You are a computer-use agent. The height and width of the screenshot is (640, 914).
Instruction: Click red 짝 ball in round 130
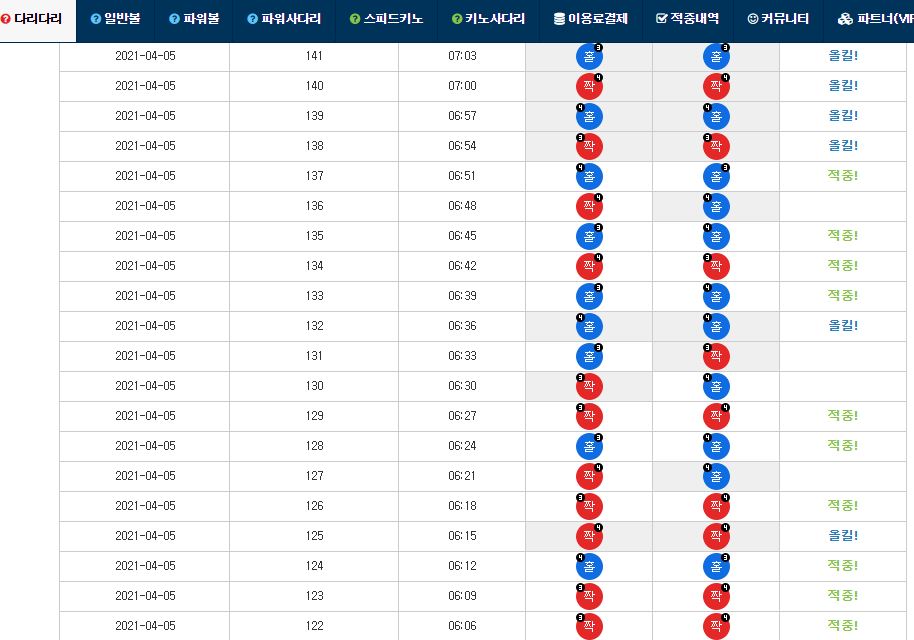589,386
